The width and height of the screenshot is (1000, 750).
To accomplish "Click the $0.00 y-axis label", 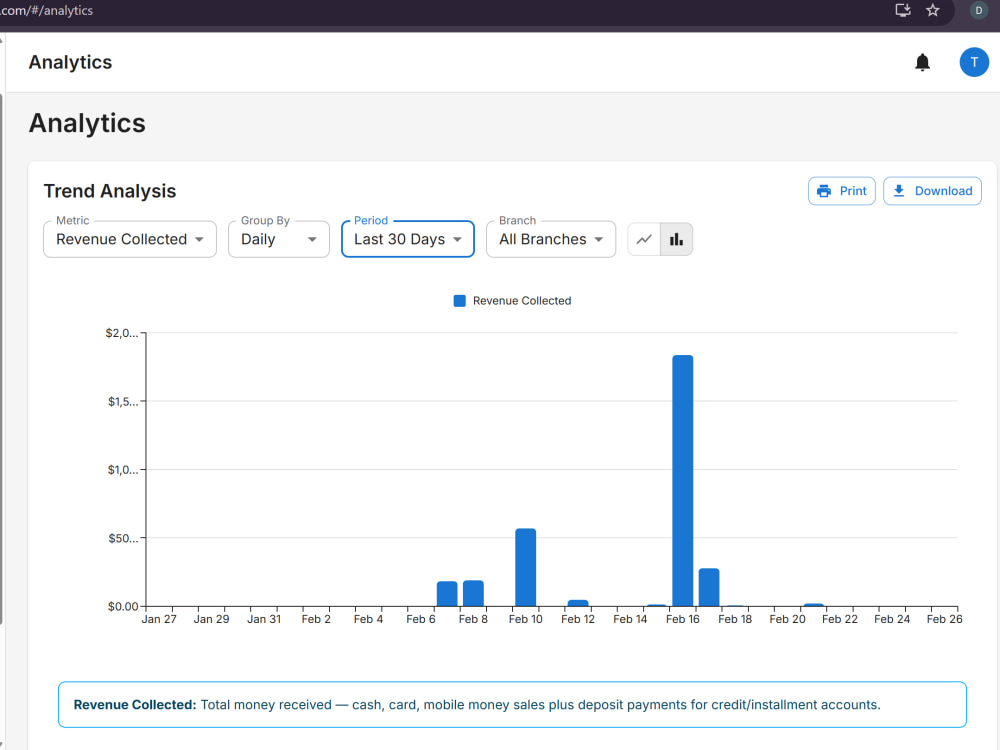I will (123, 607).
